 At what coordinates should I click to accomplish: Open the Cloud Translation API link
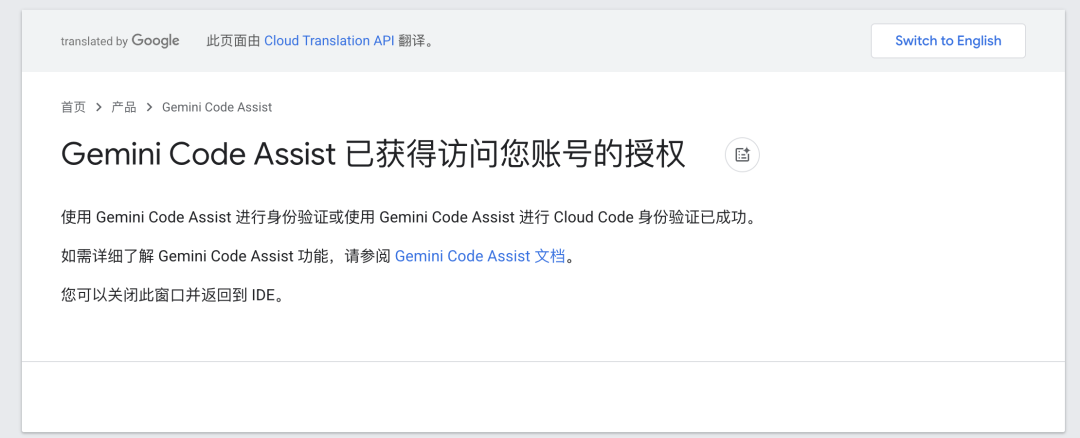pos(331,41)
